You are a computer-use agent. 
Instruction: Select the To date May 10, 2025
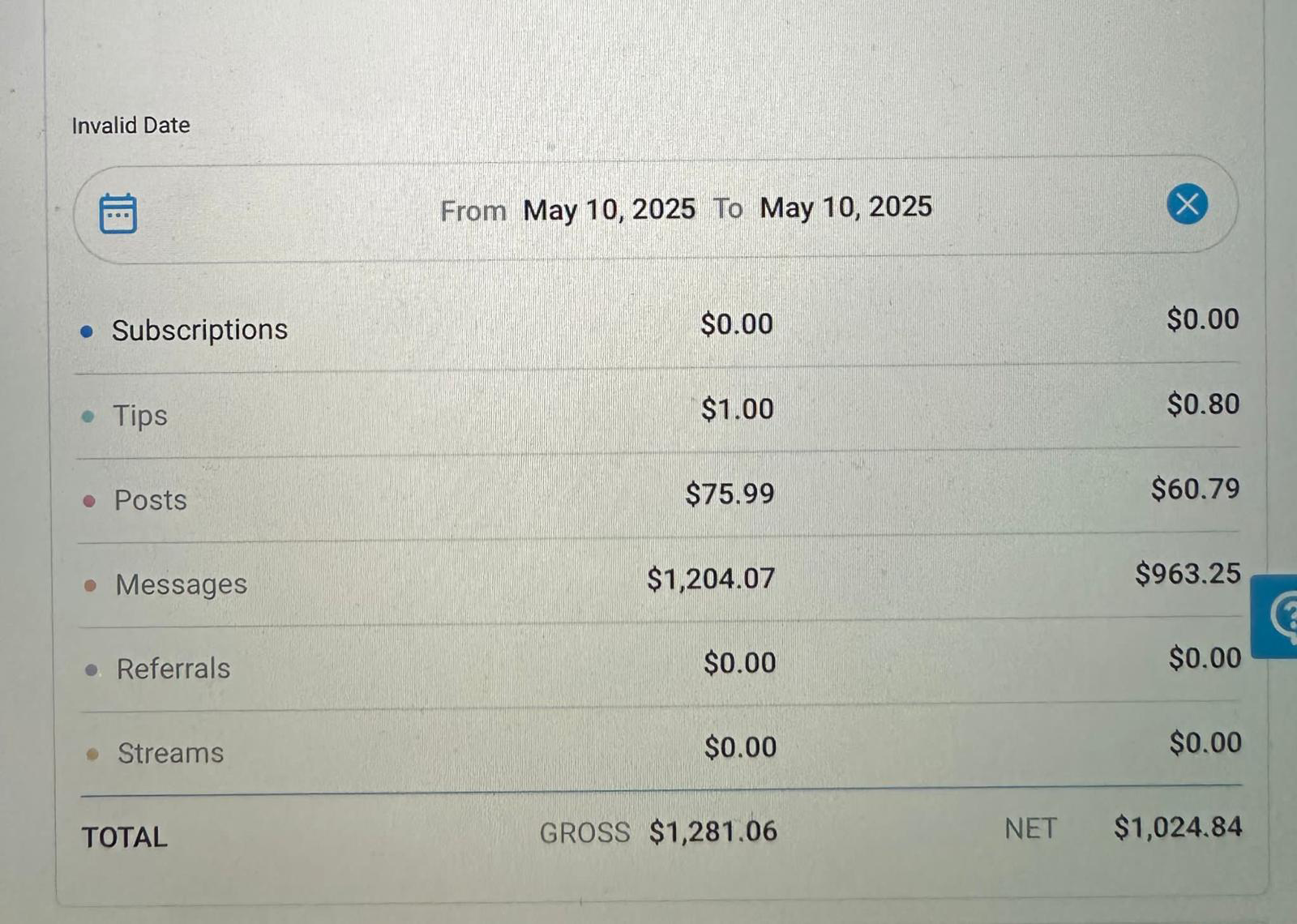(x=845, y=207)
